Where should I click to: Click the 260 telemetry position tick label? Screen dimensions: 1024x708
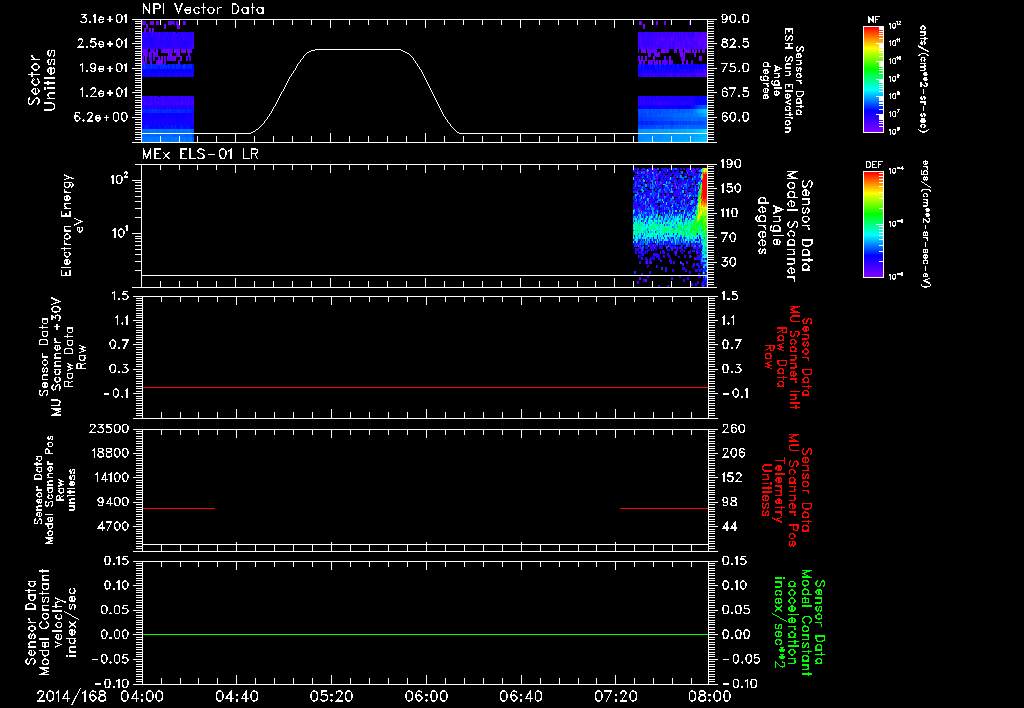(x=731, y=428)
